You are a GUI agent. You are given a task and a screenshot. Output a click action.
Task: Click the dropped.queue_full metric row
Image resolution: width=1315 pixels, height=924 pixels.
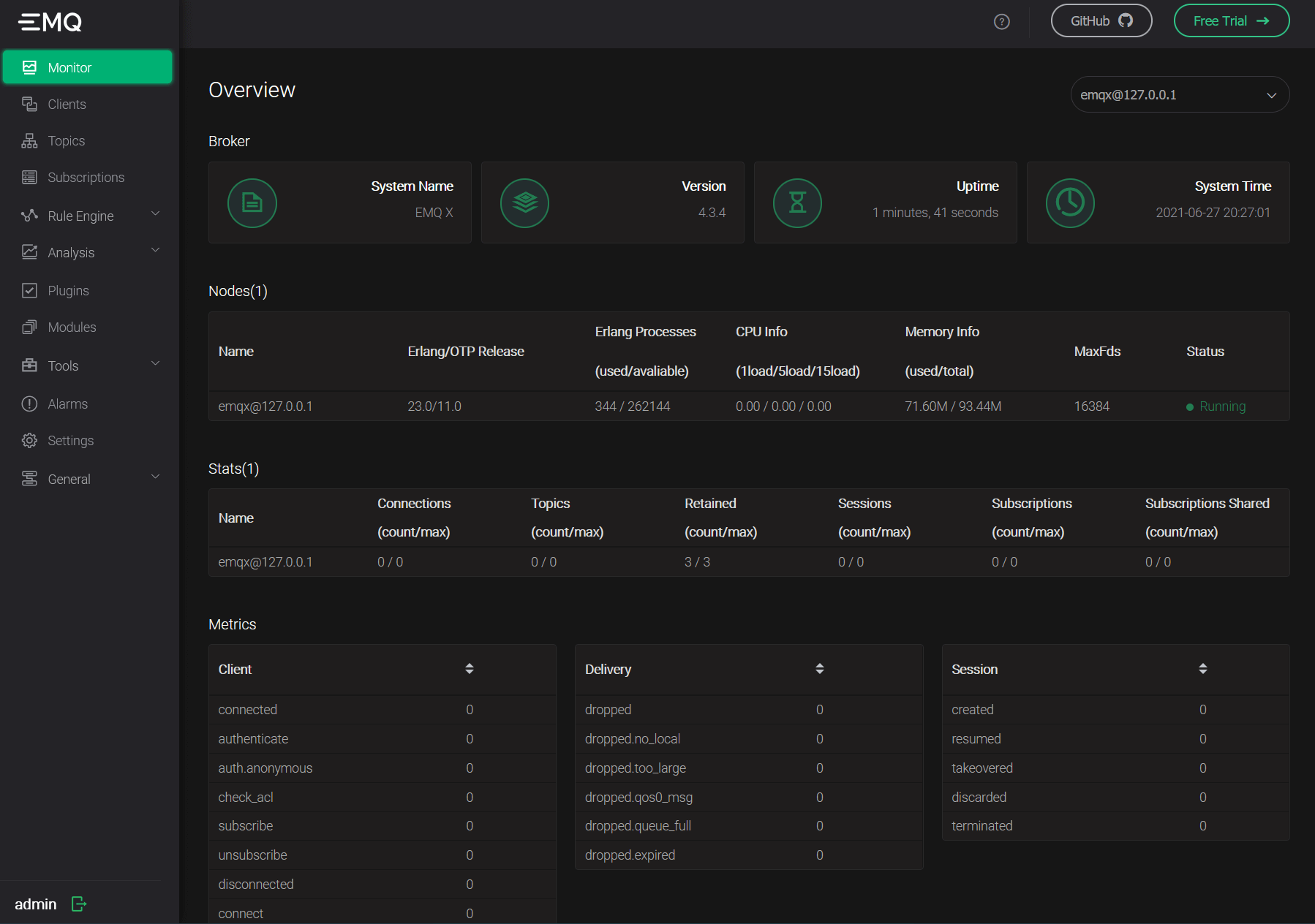[749, 826]
